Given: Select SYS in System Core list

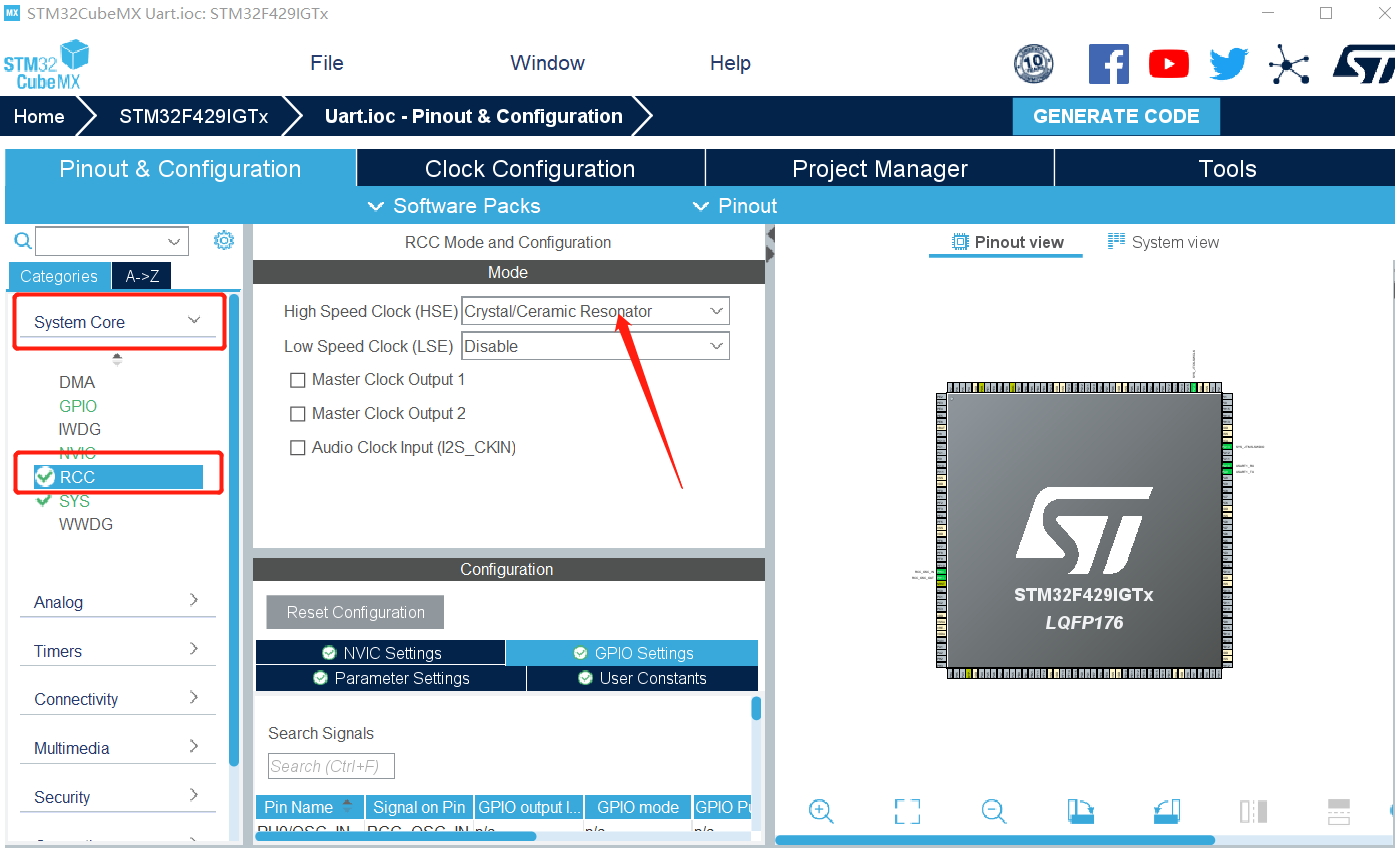Looking at the screenshot, I should coord(74,501).
